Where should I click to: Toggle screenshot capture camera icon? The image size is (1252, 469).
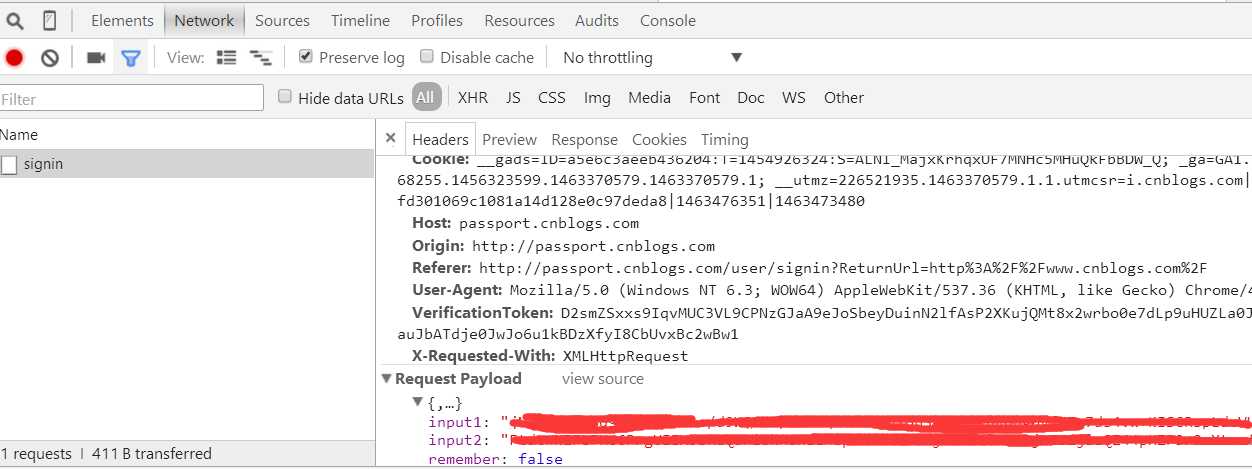pyautogui.click(x=96, y=58)
